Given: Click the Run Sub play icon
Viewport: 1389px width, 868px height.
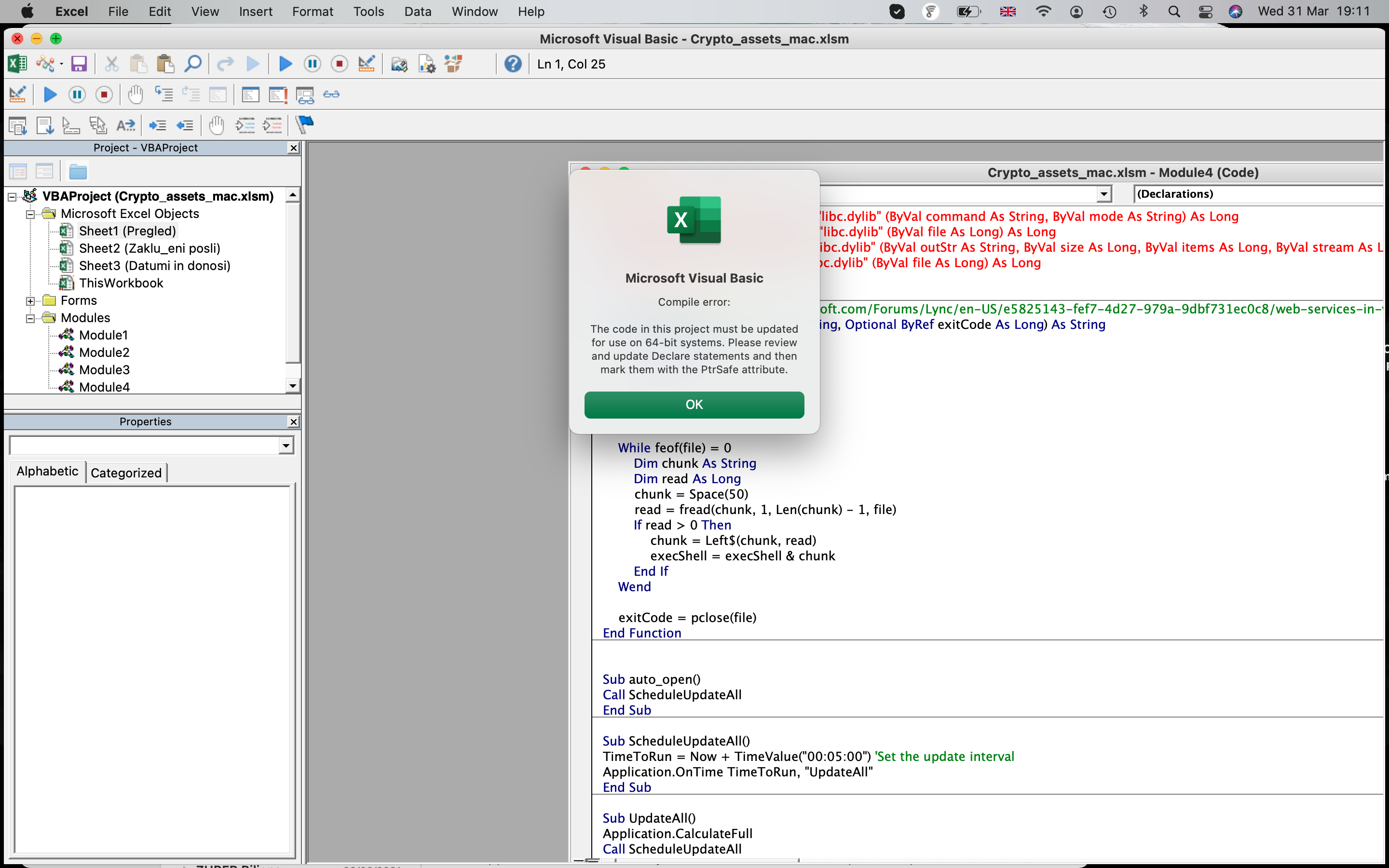Looking at the screenshot, I should tap(285, 64).
